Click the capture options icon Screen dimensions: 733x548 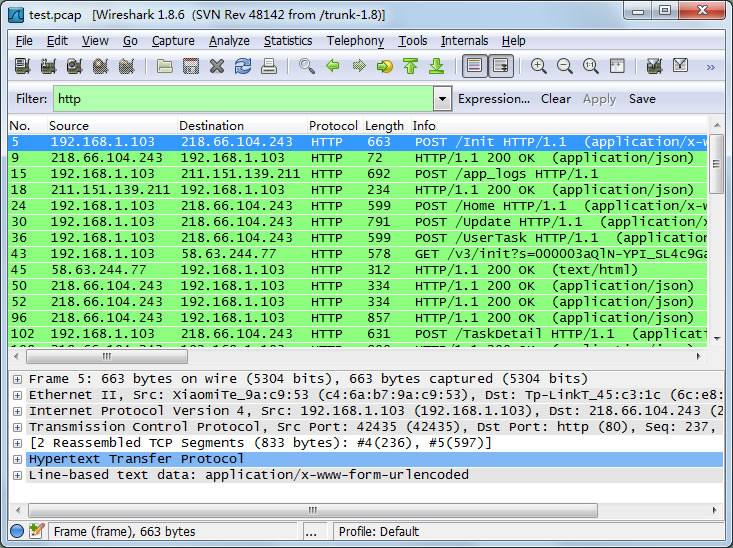click(48, 66)
